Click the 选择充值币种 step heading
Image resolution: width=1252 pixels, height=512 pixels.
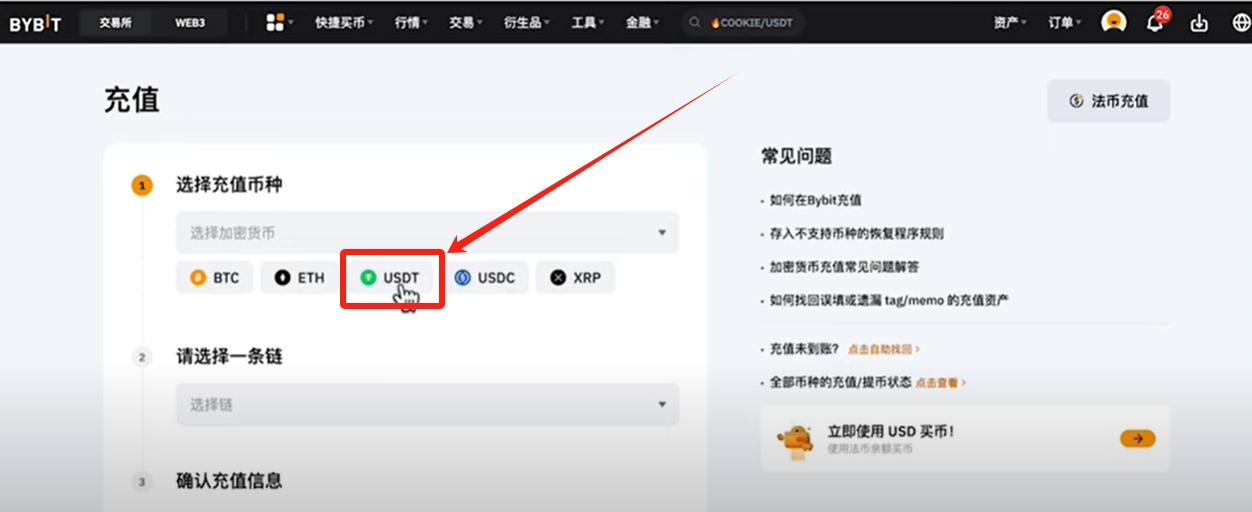tap(229, 185)
